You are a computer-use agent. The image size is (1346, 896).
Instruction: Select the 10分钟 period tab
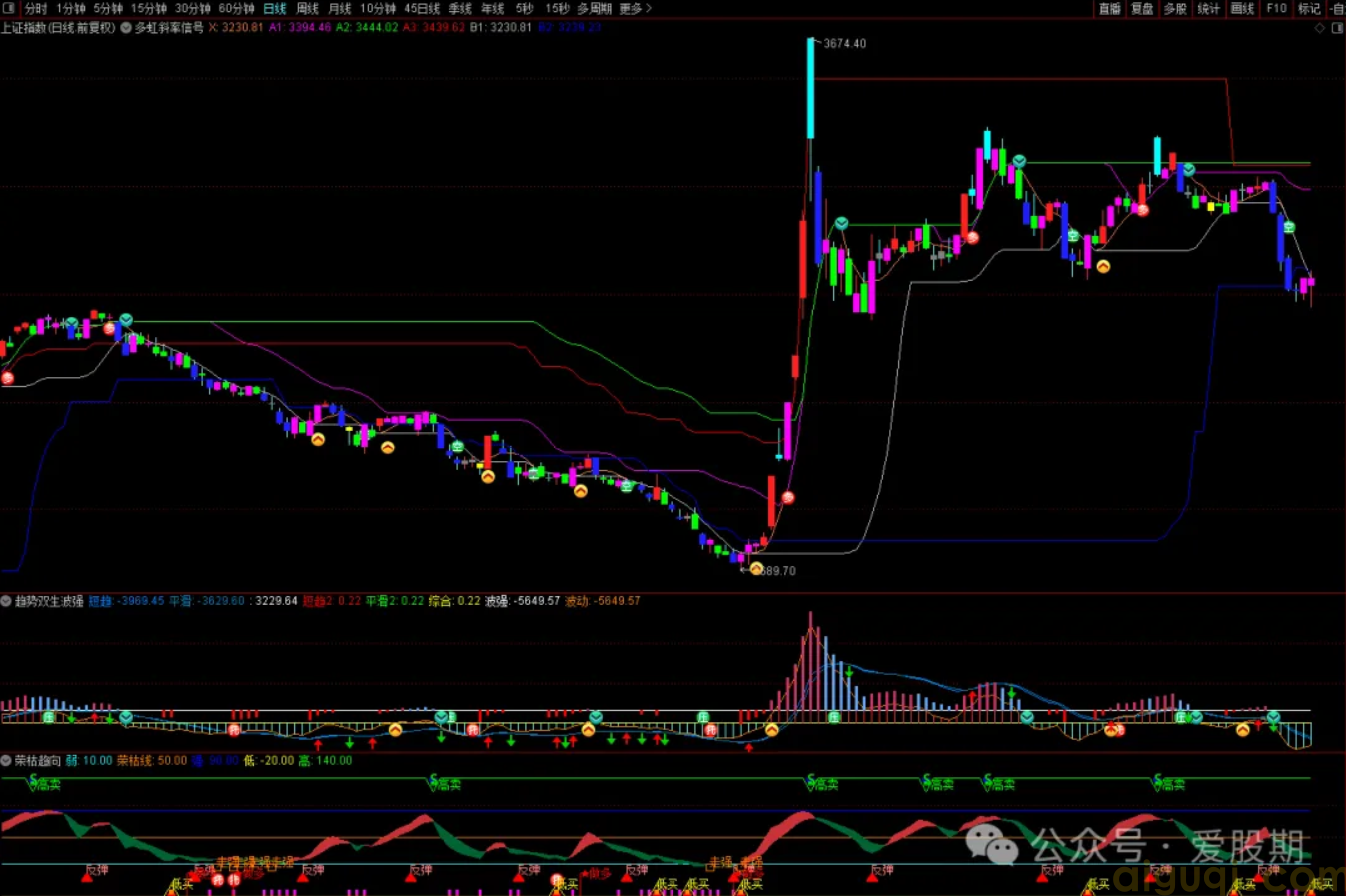pyautogui.click(x=378, y=8)
